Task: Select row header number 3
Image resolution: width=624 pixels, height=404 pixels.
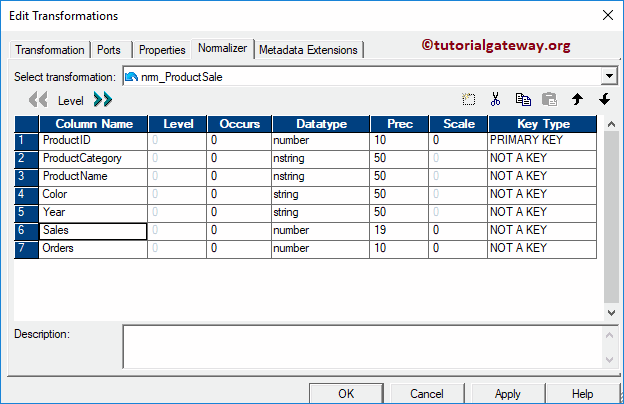Action: (26, 177)
